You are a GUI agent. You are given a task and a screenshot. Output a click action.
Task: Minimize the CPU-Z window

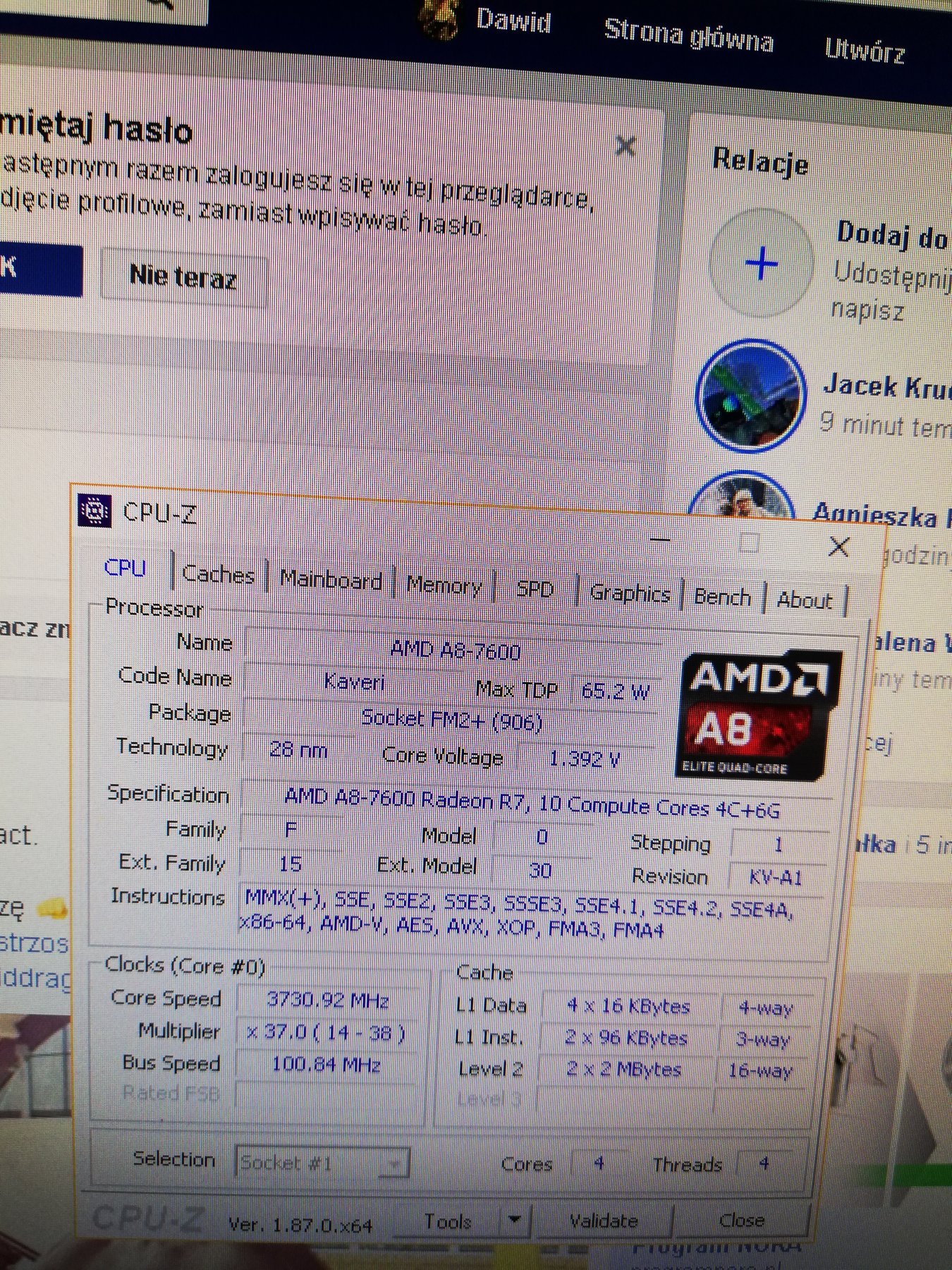(659, 540)
